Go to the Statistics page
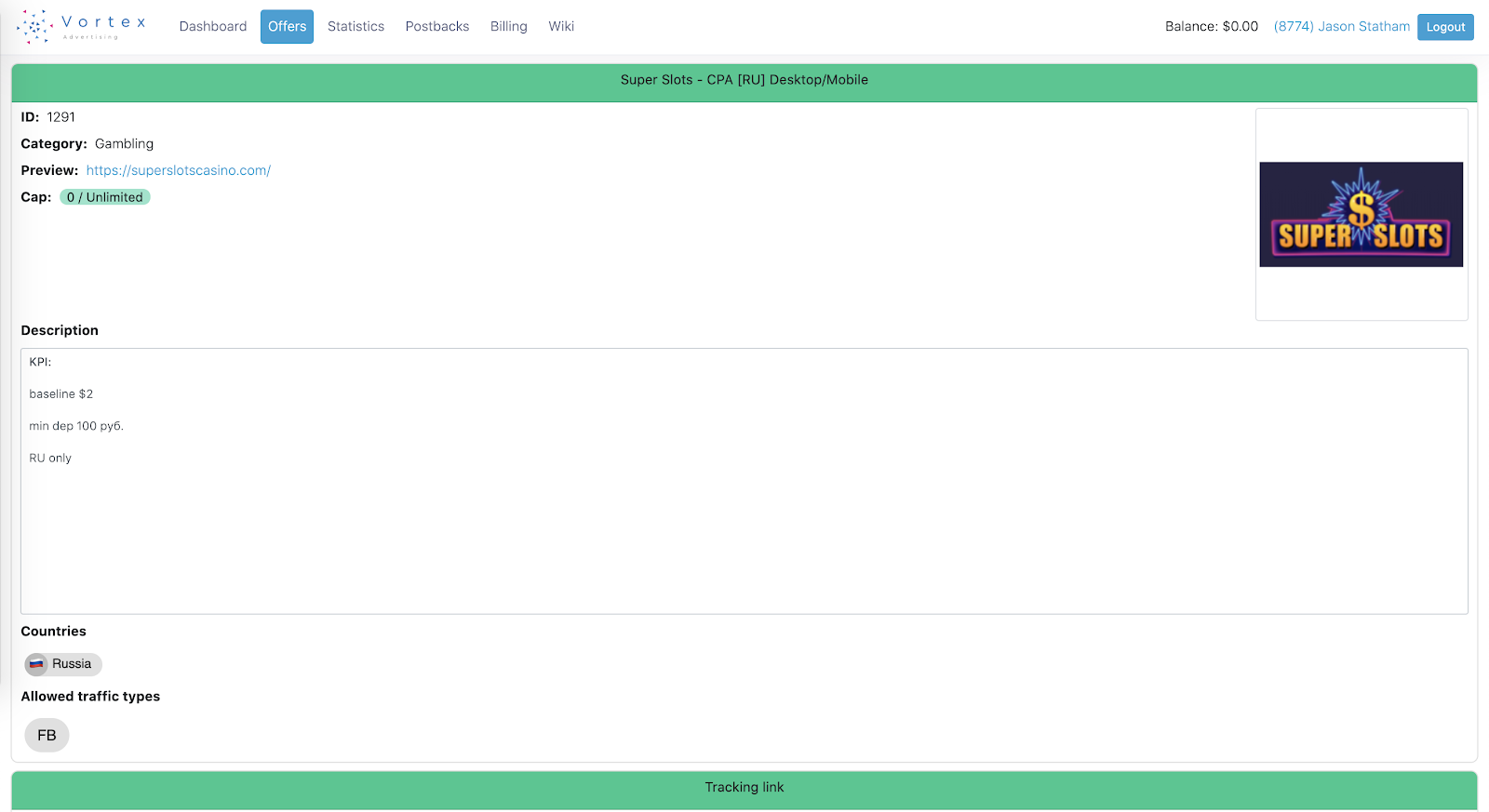Screen dimensions: 1489x812 coord(355,27)
